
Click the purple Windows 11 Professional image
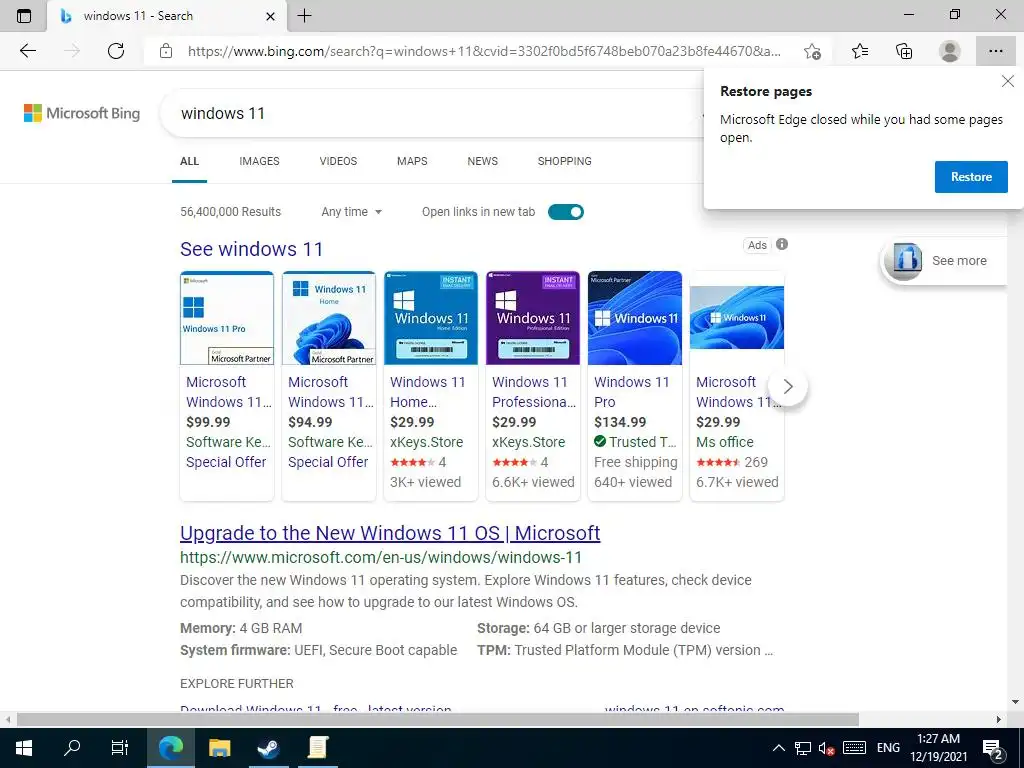pyautogui.click(x=533, y=318)
